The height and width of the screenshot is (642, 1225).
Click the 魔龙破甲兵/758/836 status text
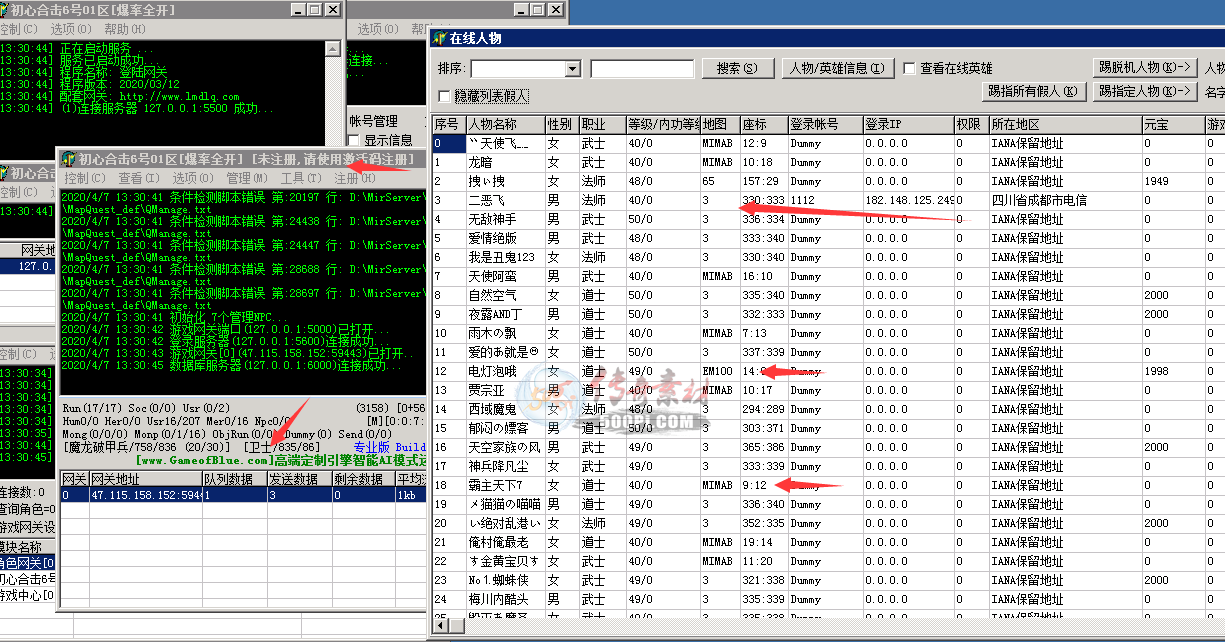click(x=148, y=446)
